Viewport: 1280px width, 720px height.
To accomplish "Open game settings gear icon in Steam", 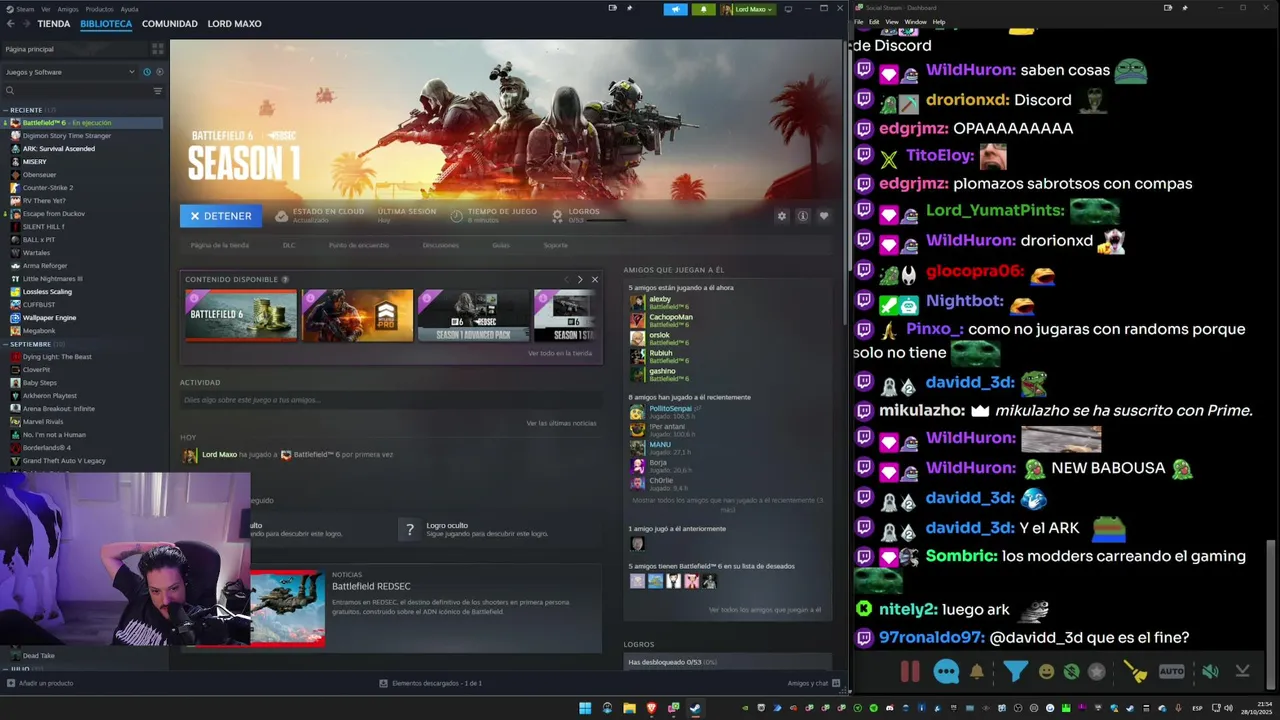I will click(782, 216).
